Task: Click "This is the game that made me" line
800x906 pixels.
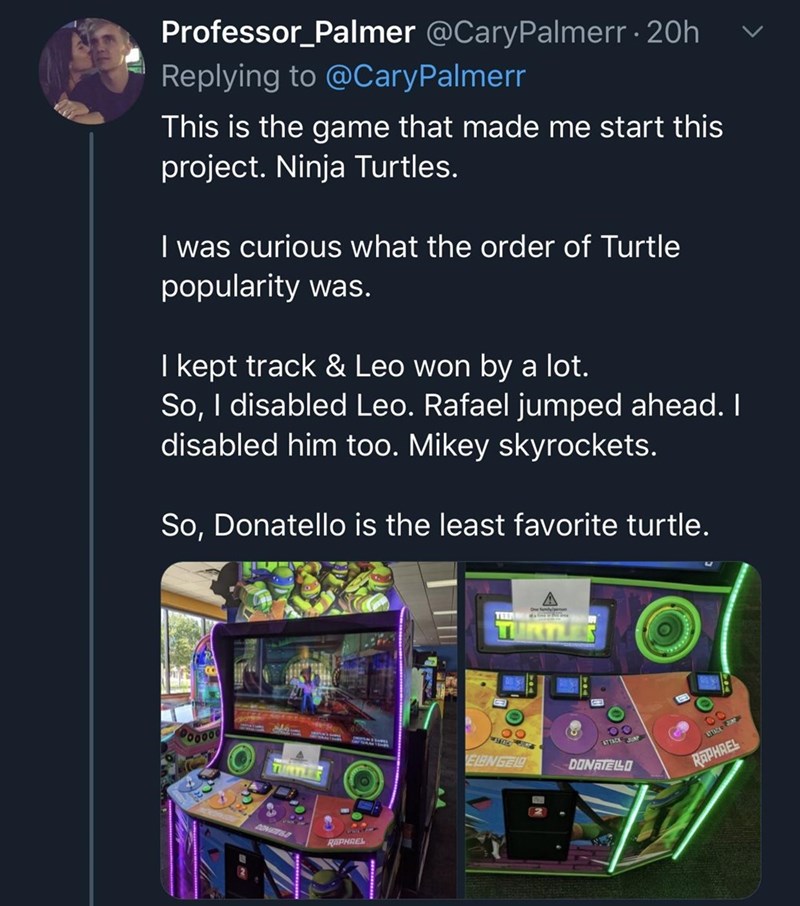Action: click(x=441, y=128)
